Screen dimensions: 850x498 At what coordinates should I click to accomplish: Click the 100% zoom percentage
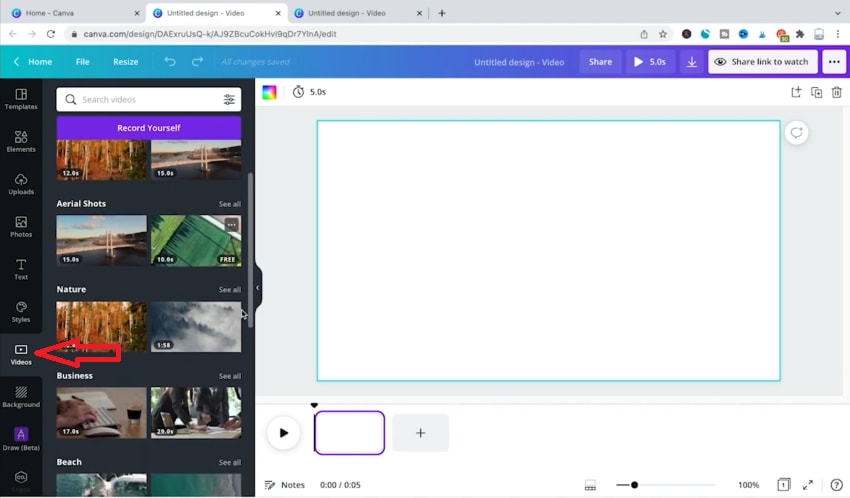tap(748, 485)
